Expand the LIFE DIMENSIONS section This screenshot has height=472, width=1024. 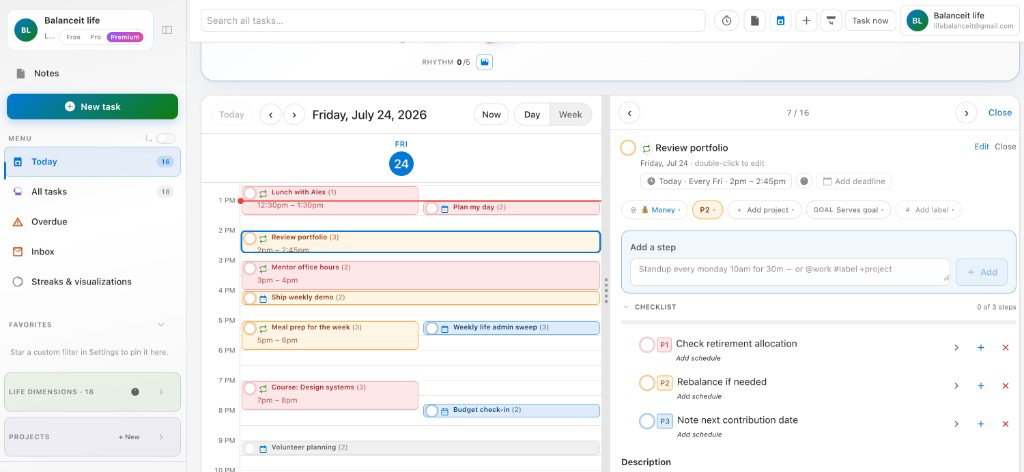tap(161, 392)
